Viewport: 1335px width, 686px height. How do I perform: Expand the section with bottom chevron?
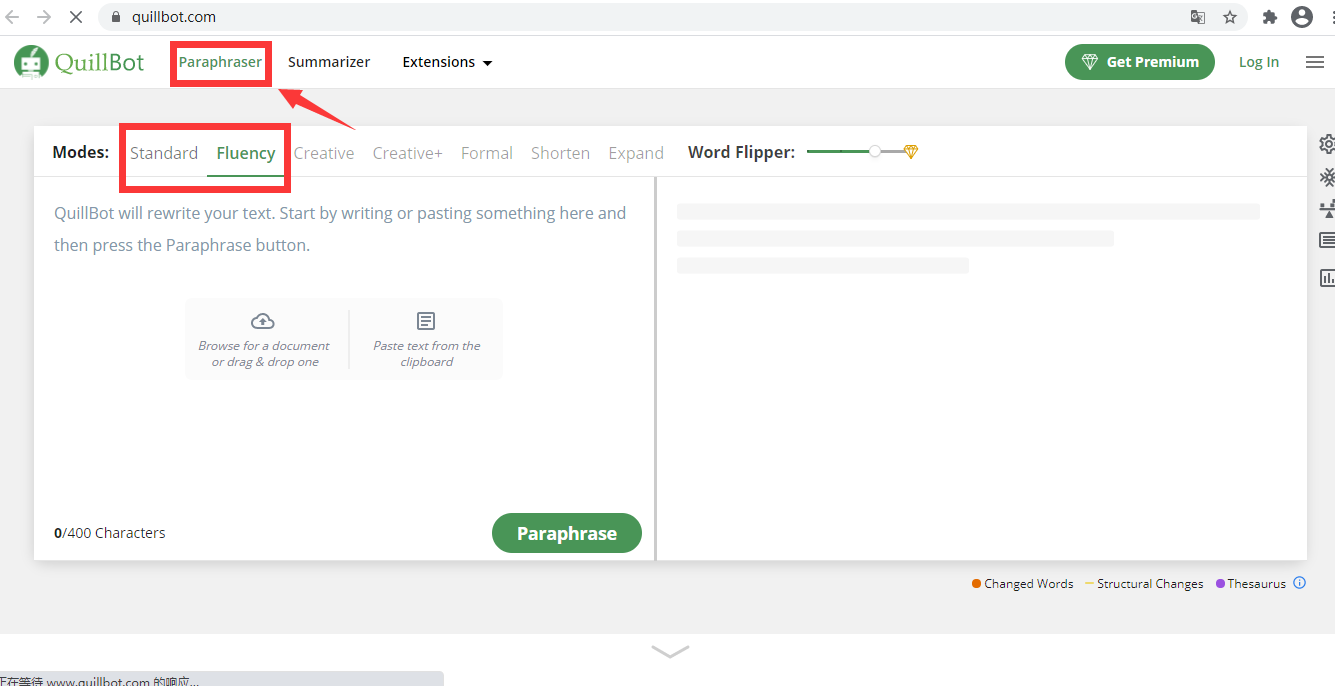click(669, 652)
